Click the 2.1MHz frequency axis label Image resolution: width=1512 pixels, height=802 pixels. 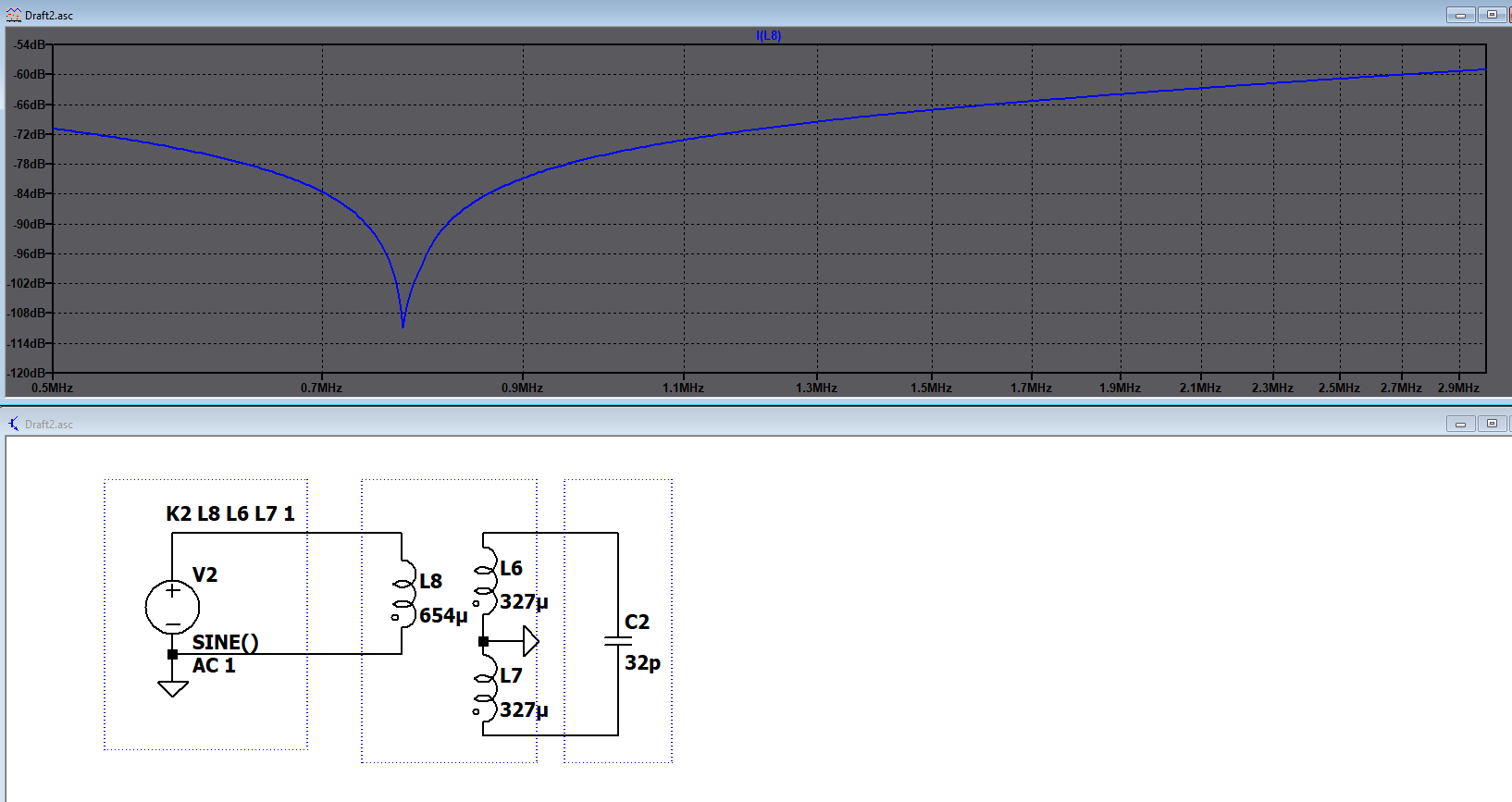coord(1200,388)
